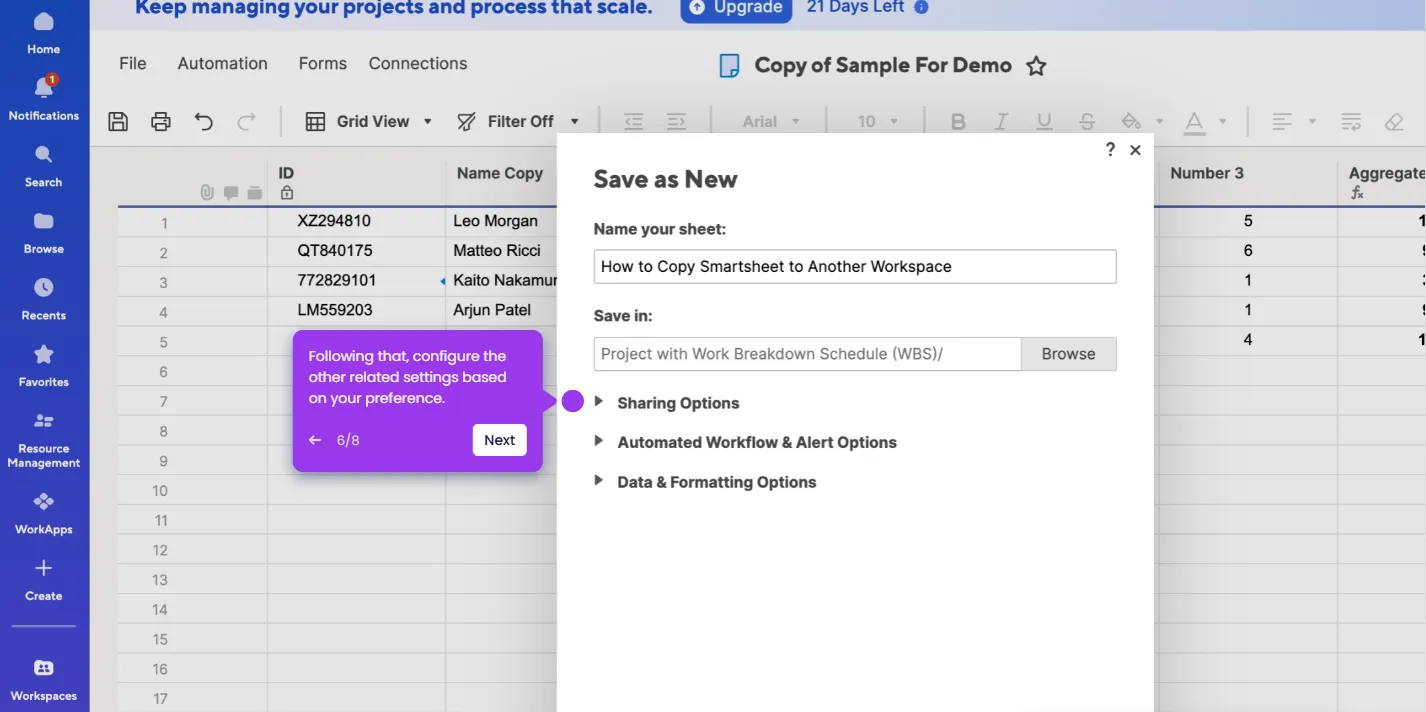Open the Arial font dropdown
The height and width of the screenshot is (712, 1426).
771,121
